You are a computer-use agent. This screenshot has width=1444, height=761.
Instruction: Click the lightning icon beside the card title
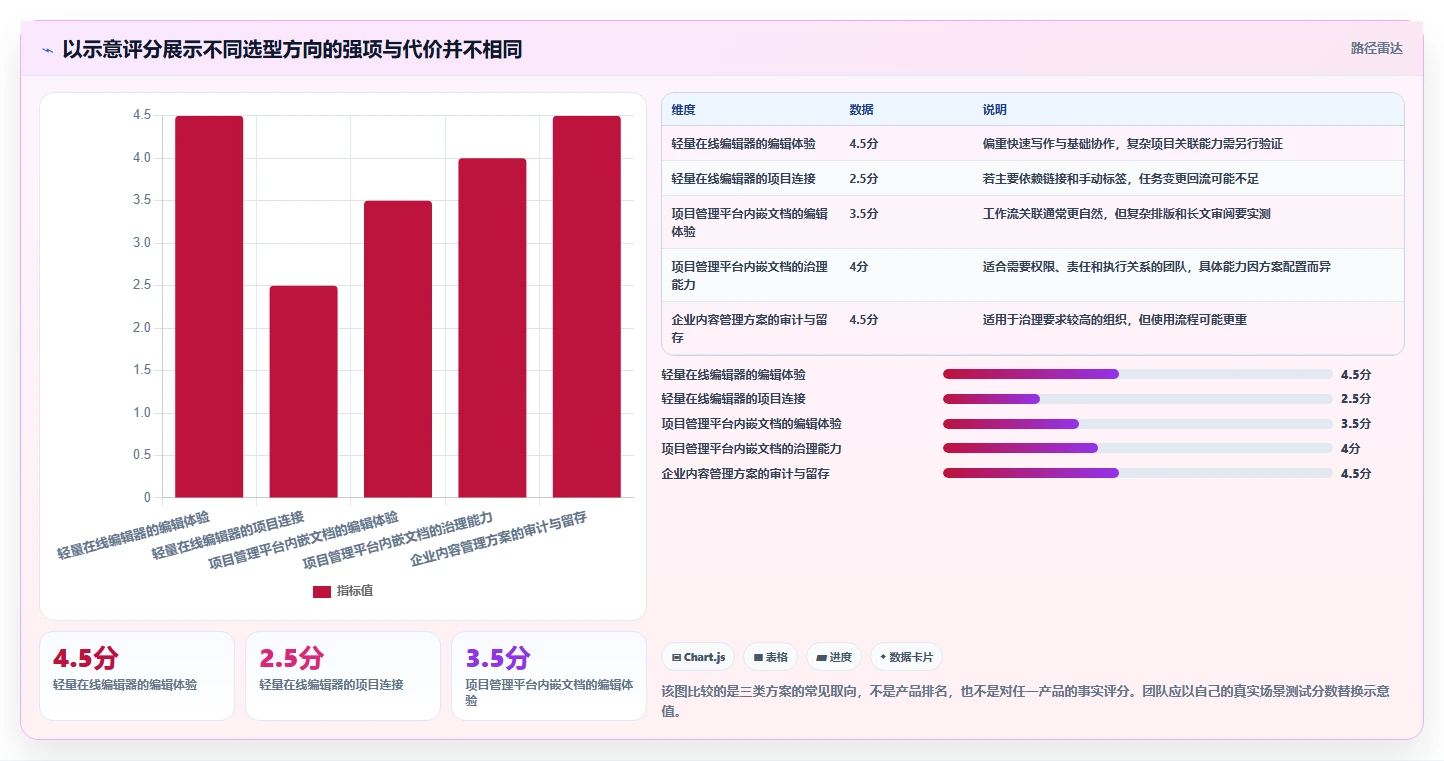47,49
